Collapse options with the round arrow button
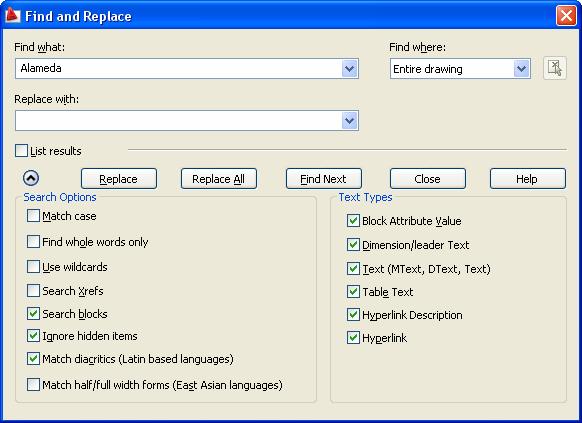Viewport: 582px width, 423px height. pos(31,178)
